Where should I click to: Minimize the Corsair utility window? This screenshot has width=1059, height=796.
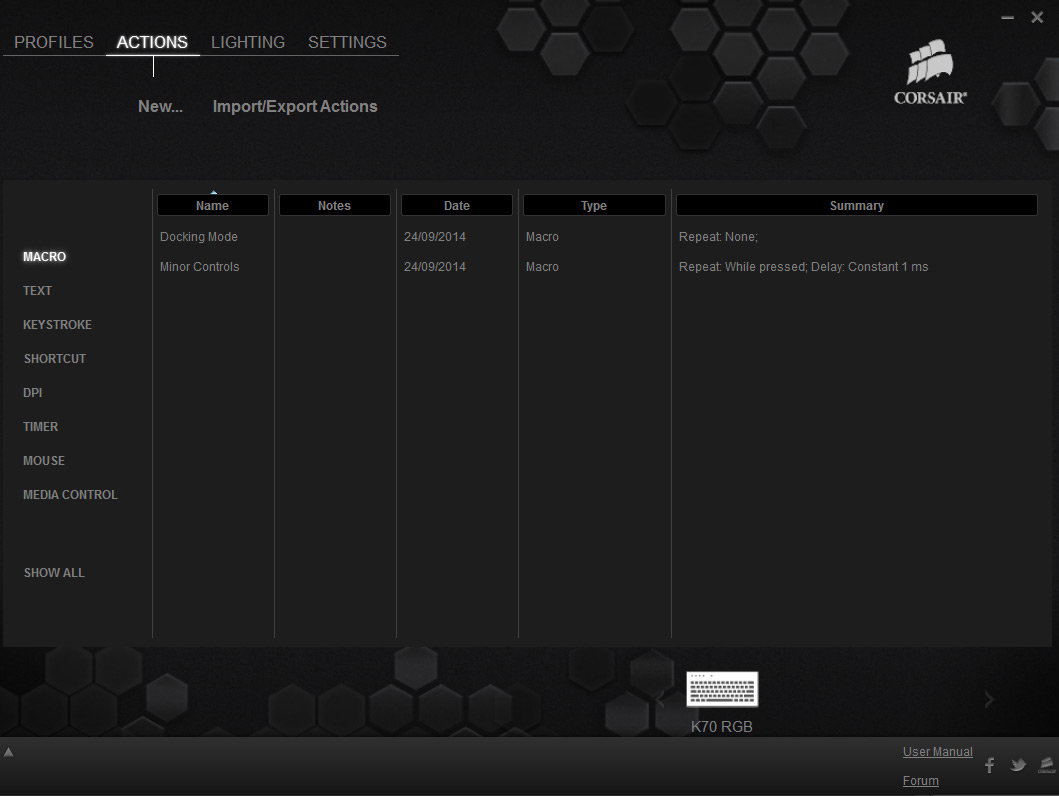[x=1008, y=18]
